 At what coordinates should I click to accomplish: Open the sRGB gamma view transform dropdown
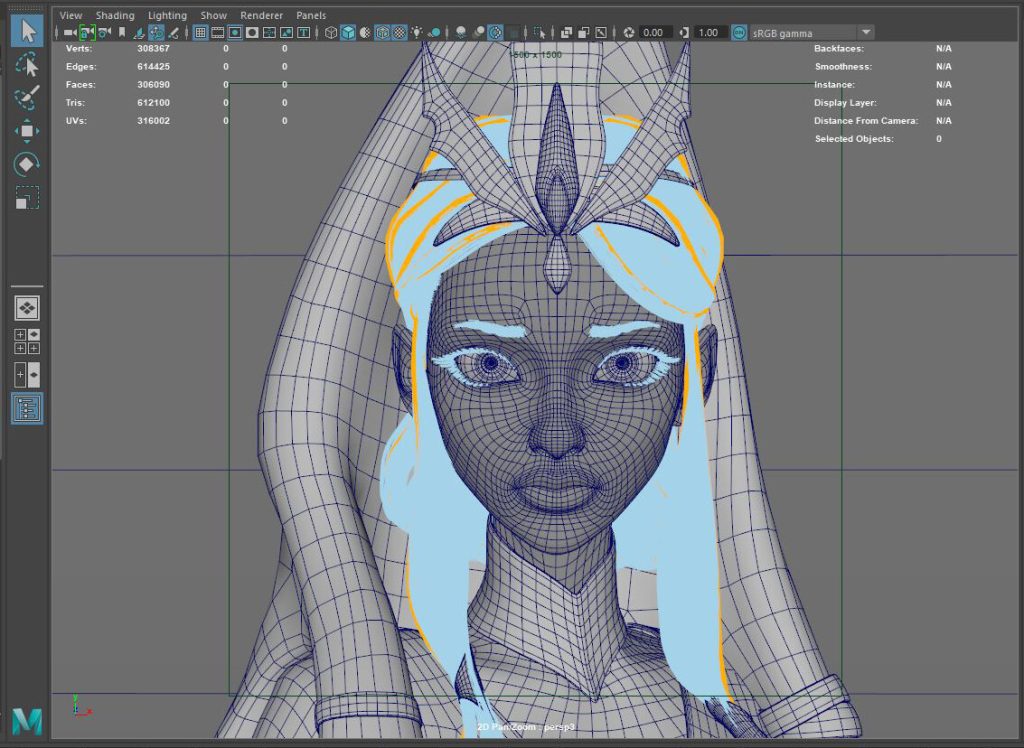click(x=865, y=32)
